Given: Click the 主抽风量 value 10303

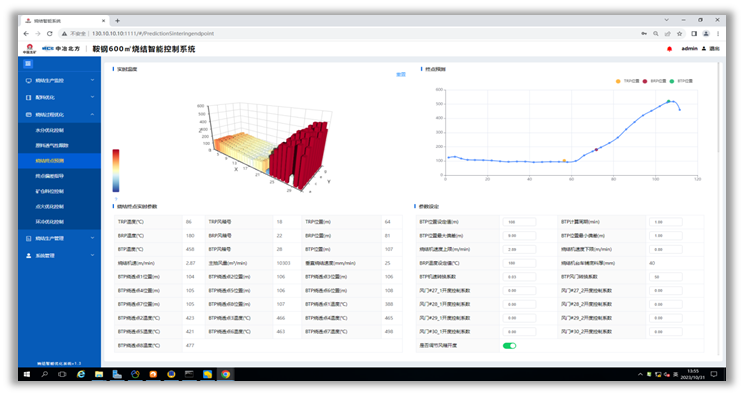Looking at the screenshot, I should pyautogui.click(x=283, y=263).
